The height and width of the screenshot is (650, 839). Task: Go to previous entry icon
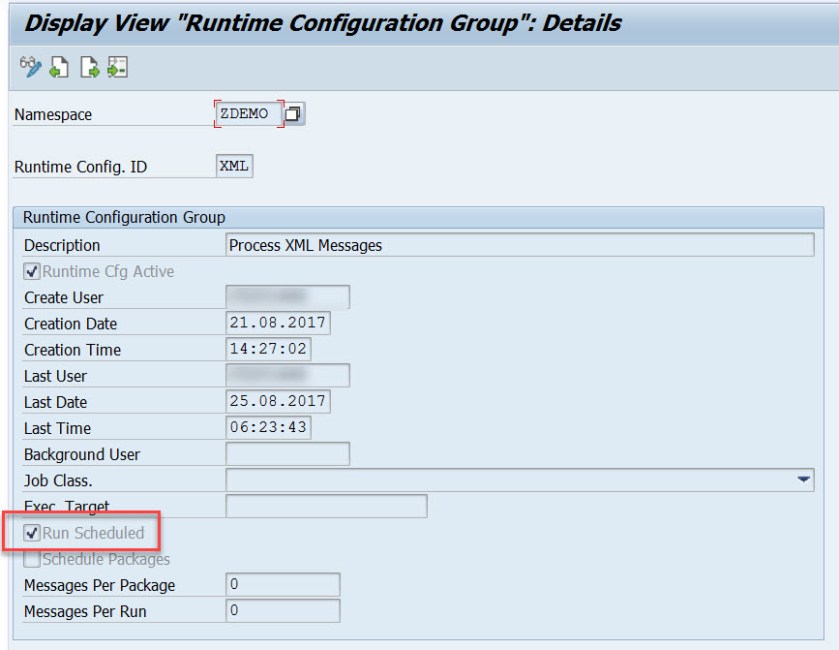coord(59,67)
